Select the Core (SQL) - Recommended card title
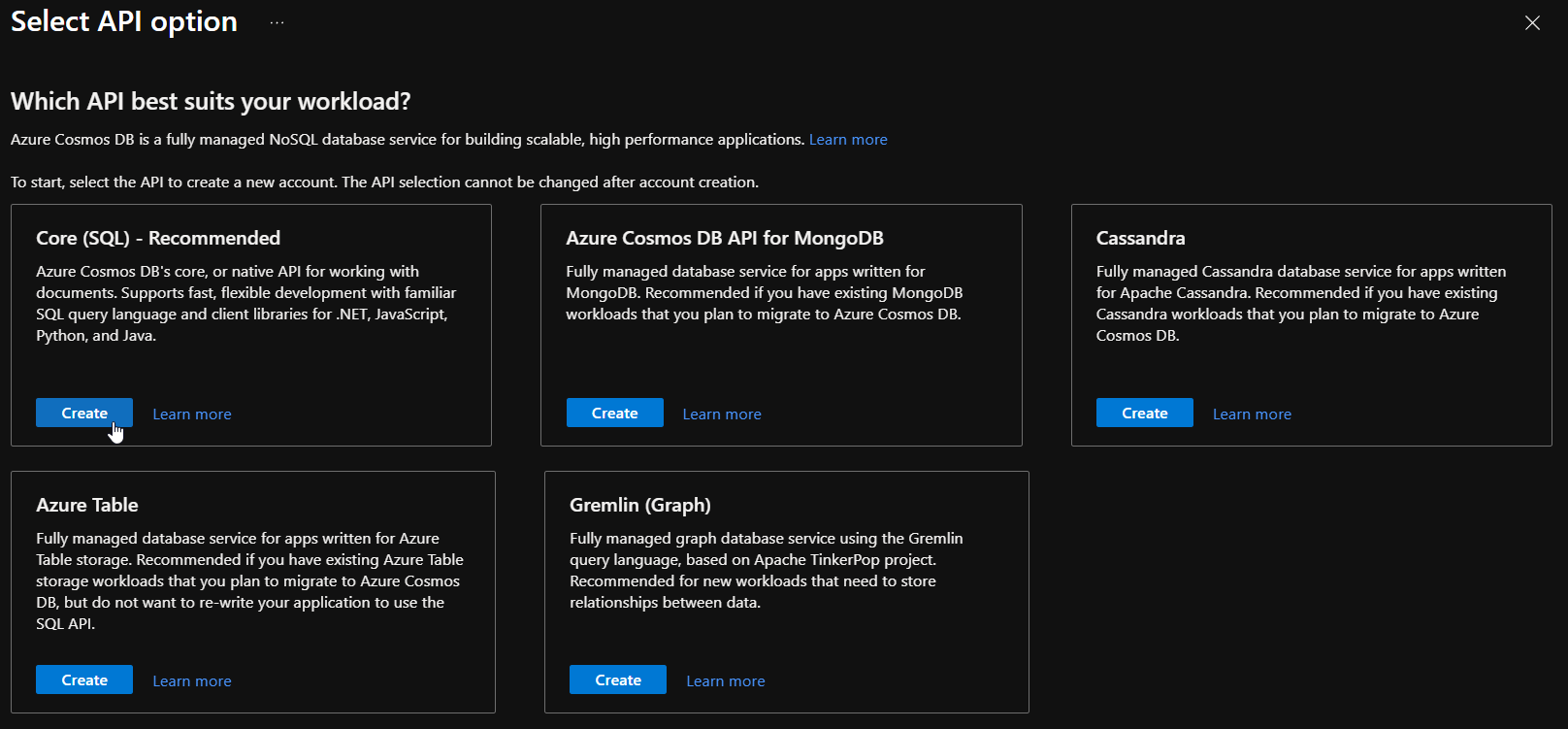Screen dimensions: 1568x729 coord(158,239)
